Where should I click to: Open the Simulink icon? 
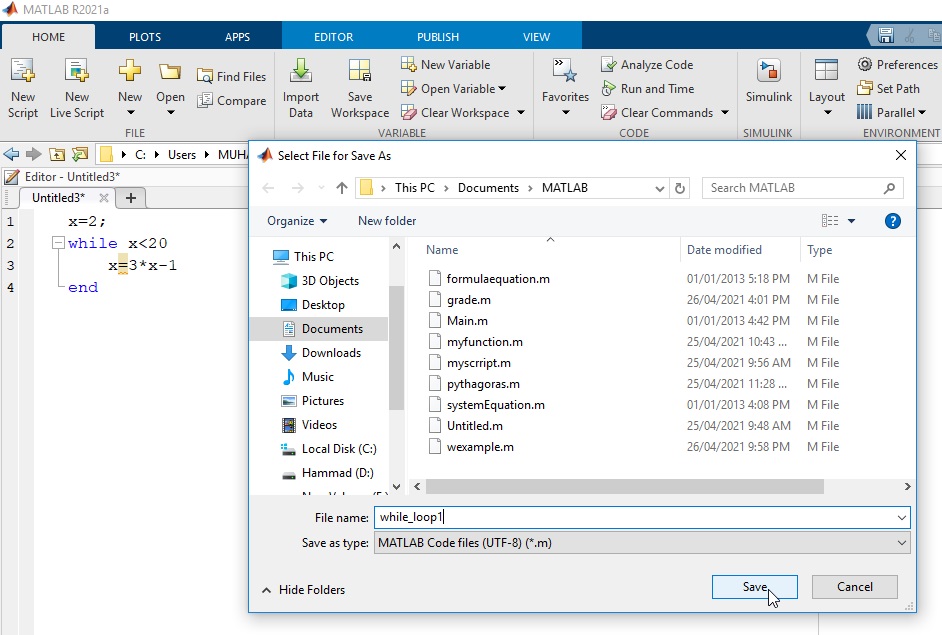coord(768,71)
